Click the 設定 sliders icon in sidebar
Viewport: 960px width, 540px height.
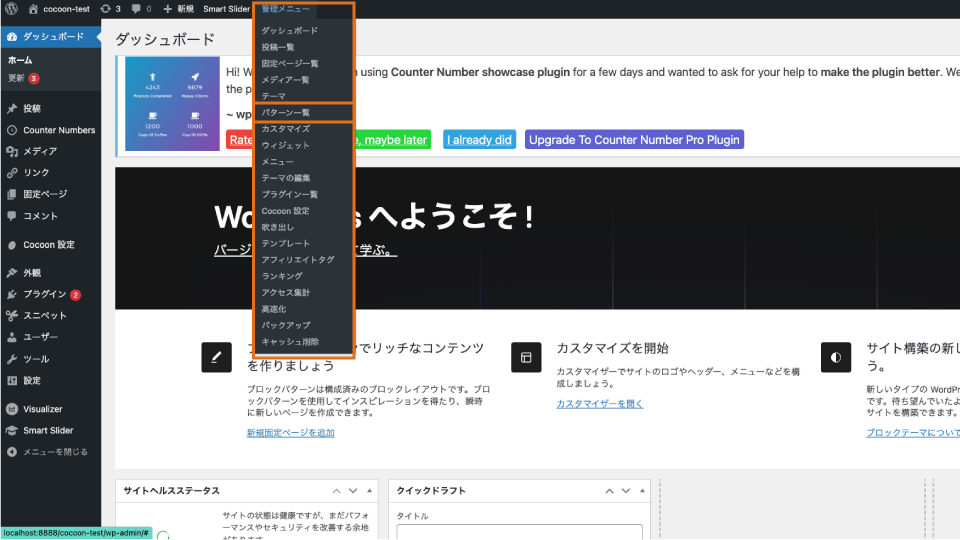coord(12,380)
